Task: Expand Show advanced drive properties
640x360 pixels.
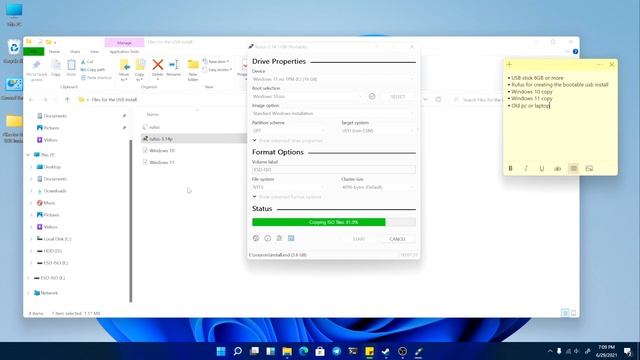Action: (x=288, y=140)
